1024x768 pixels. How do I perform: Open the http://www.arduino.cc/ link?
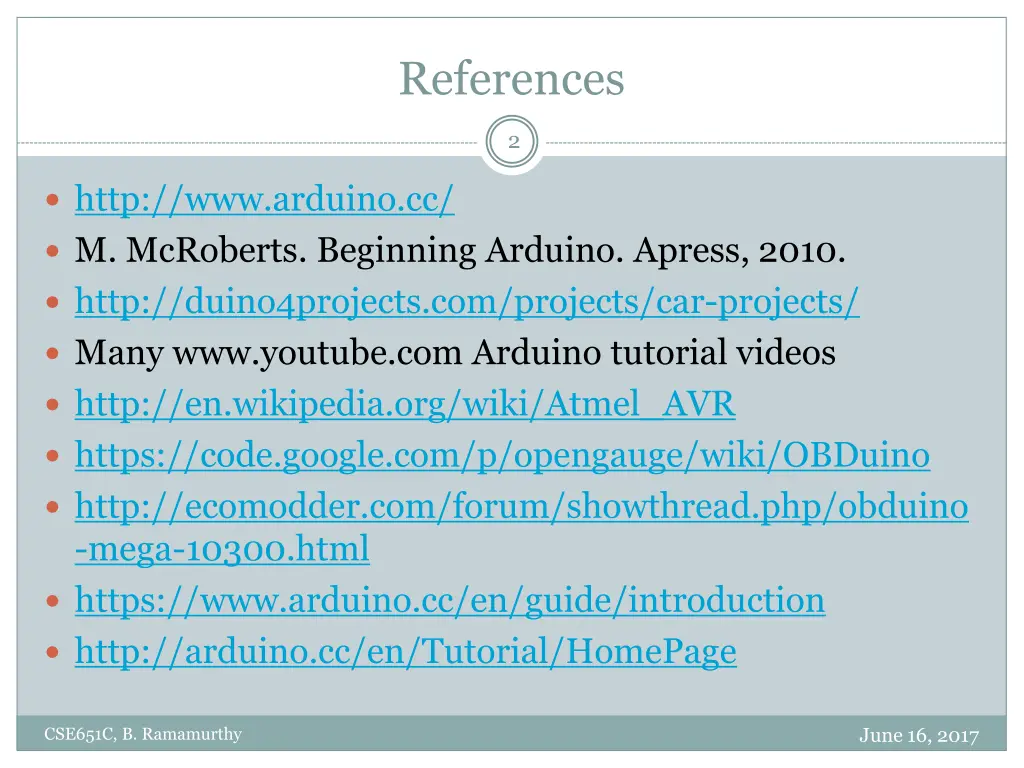pos(264,199)
